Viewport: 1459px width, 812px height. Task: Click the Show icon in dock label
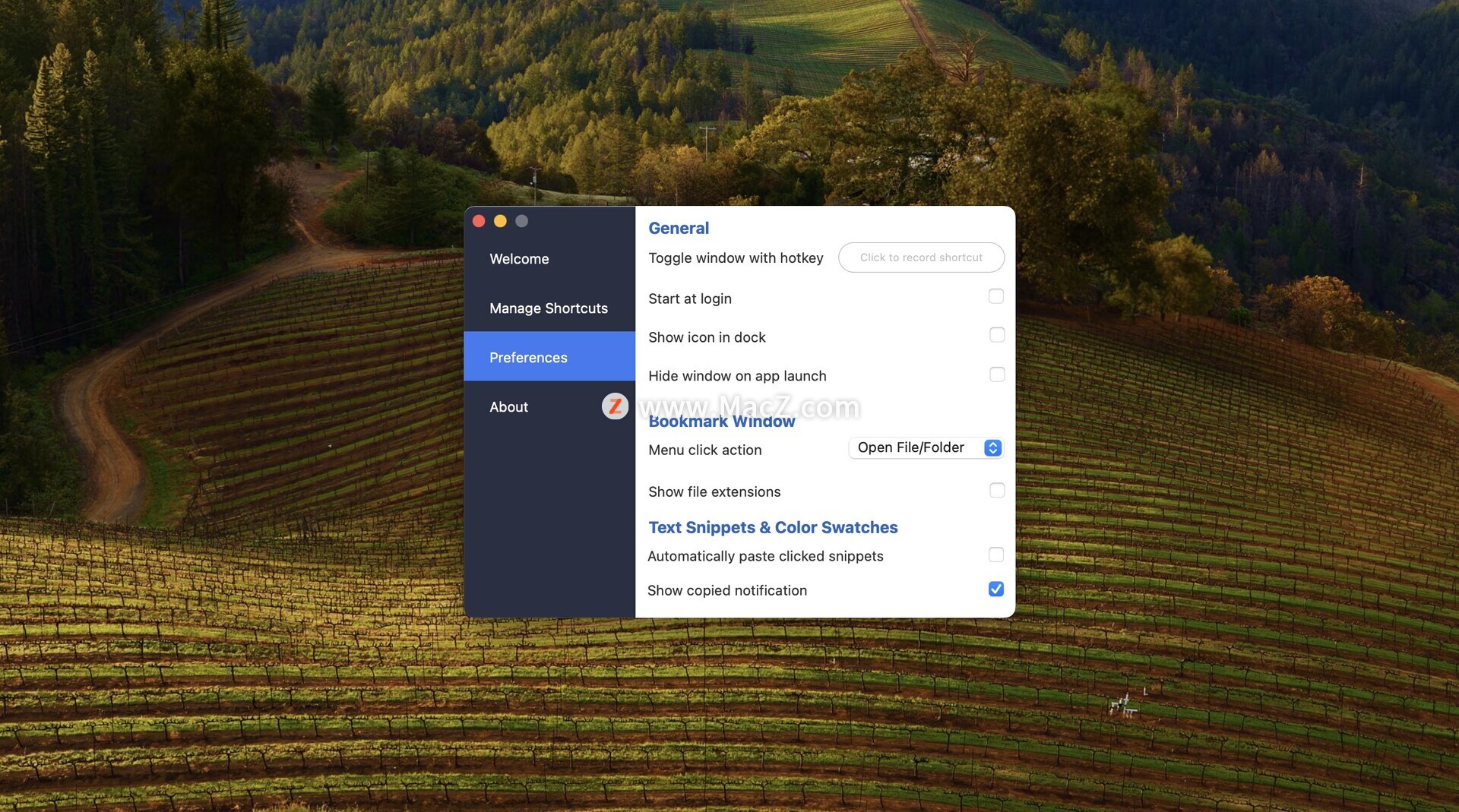point(707,337)
